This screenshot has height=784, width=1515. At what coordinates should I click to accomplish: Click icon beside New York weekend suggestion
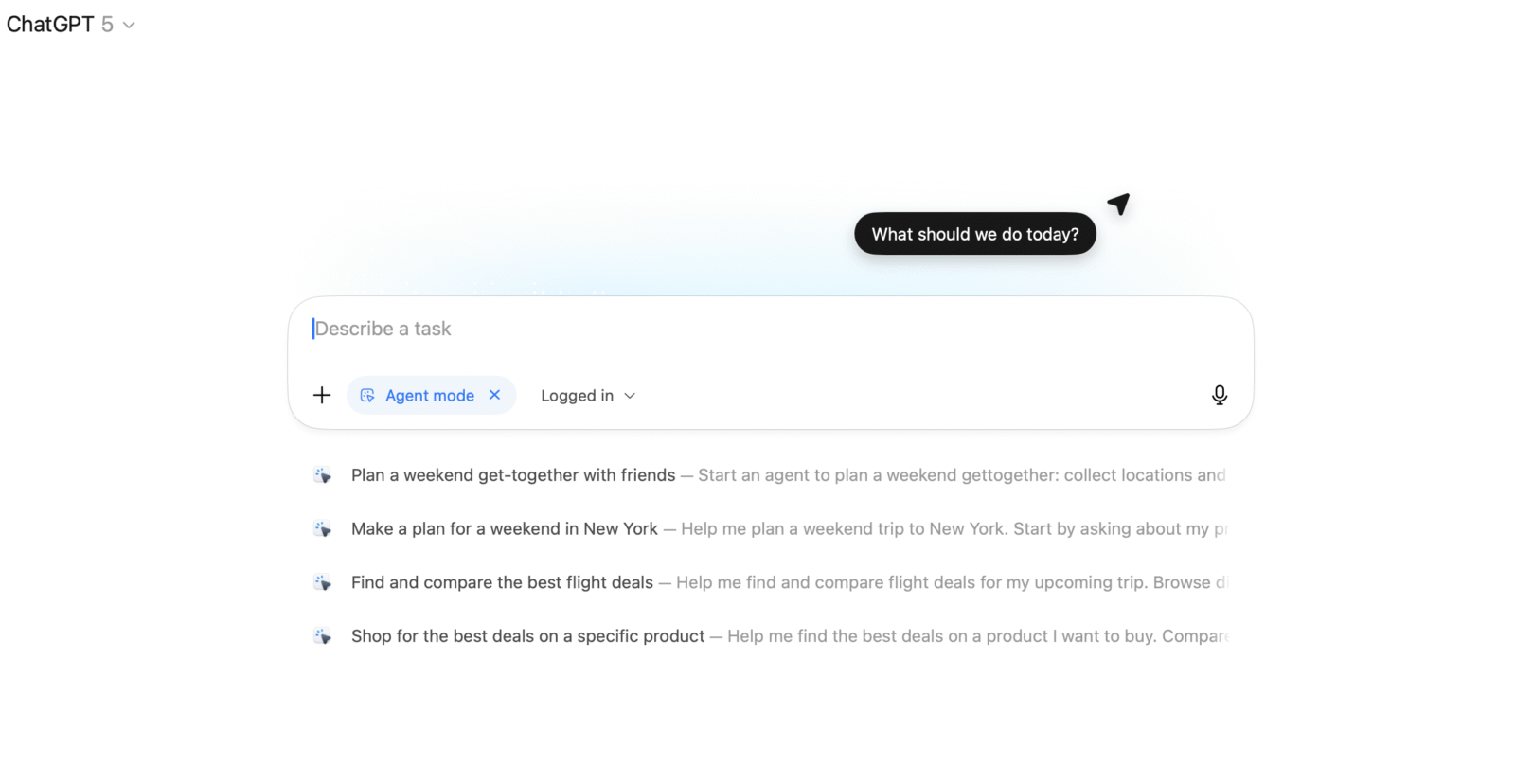323,529
